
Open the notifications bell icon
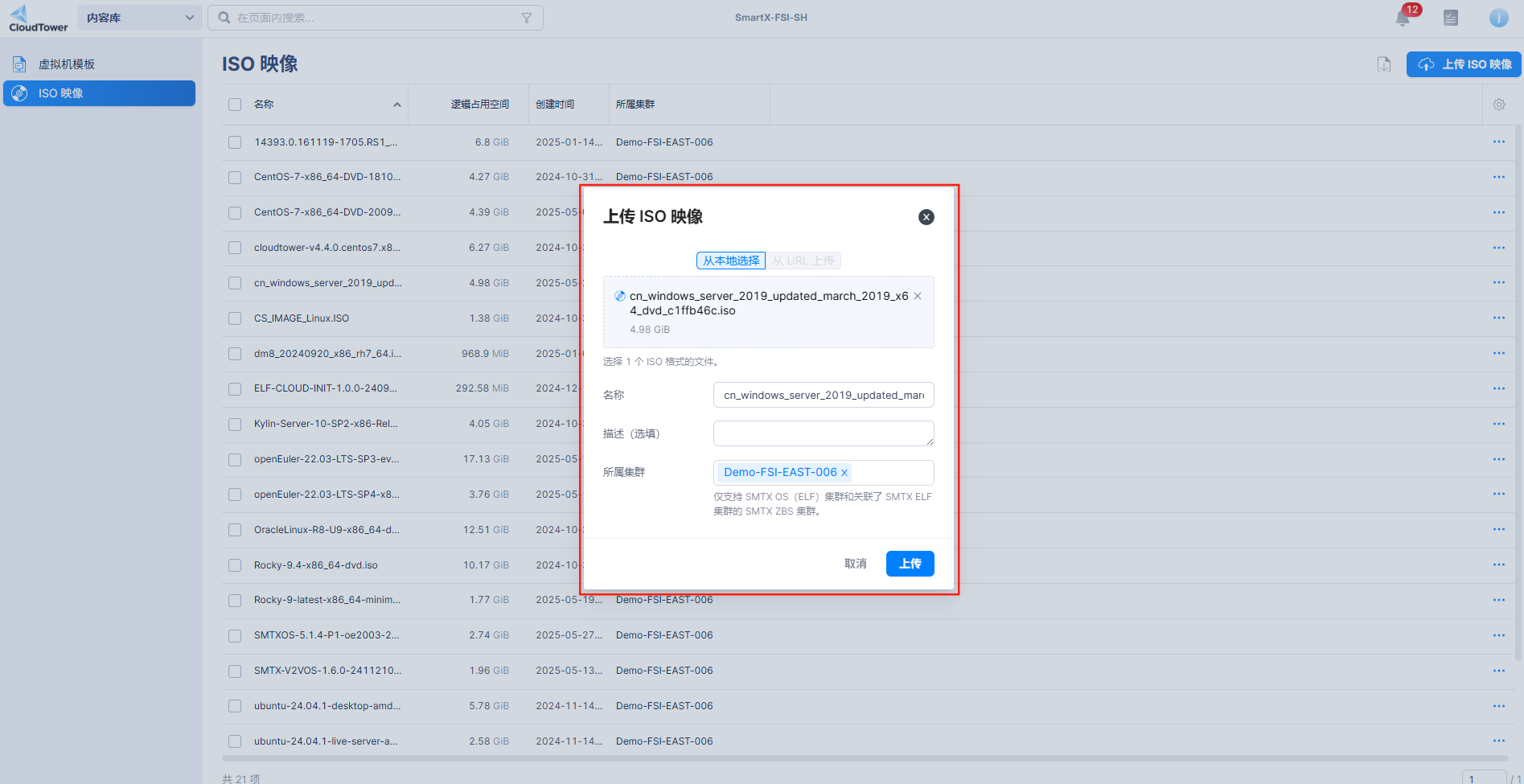(x=1403, y=18)
